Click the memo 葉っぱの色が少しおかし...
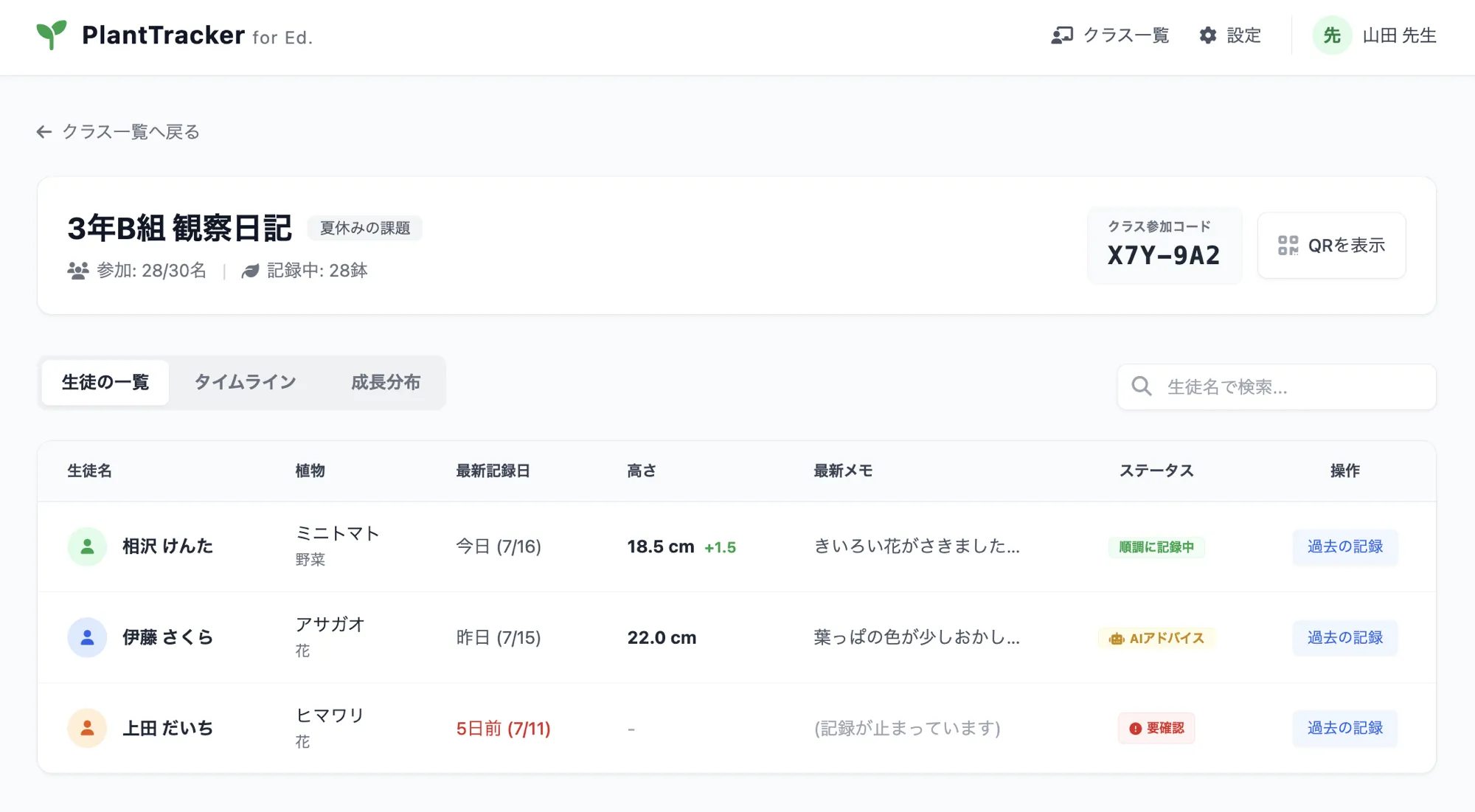This screenshot has height=812, width=1475. [x=917, y=637]
